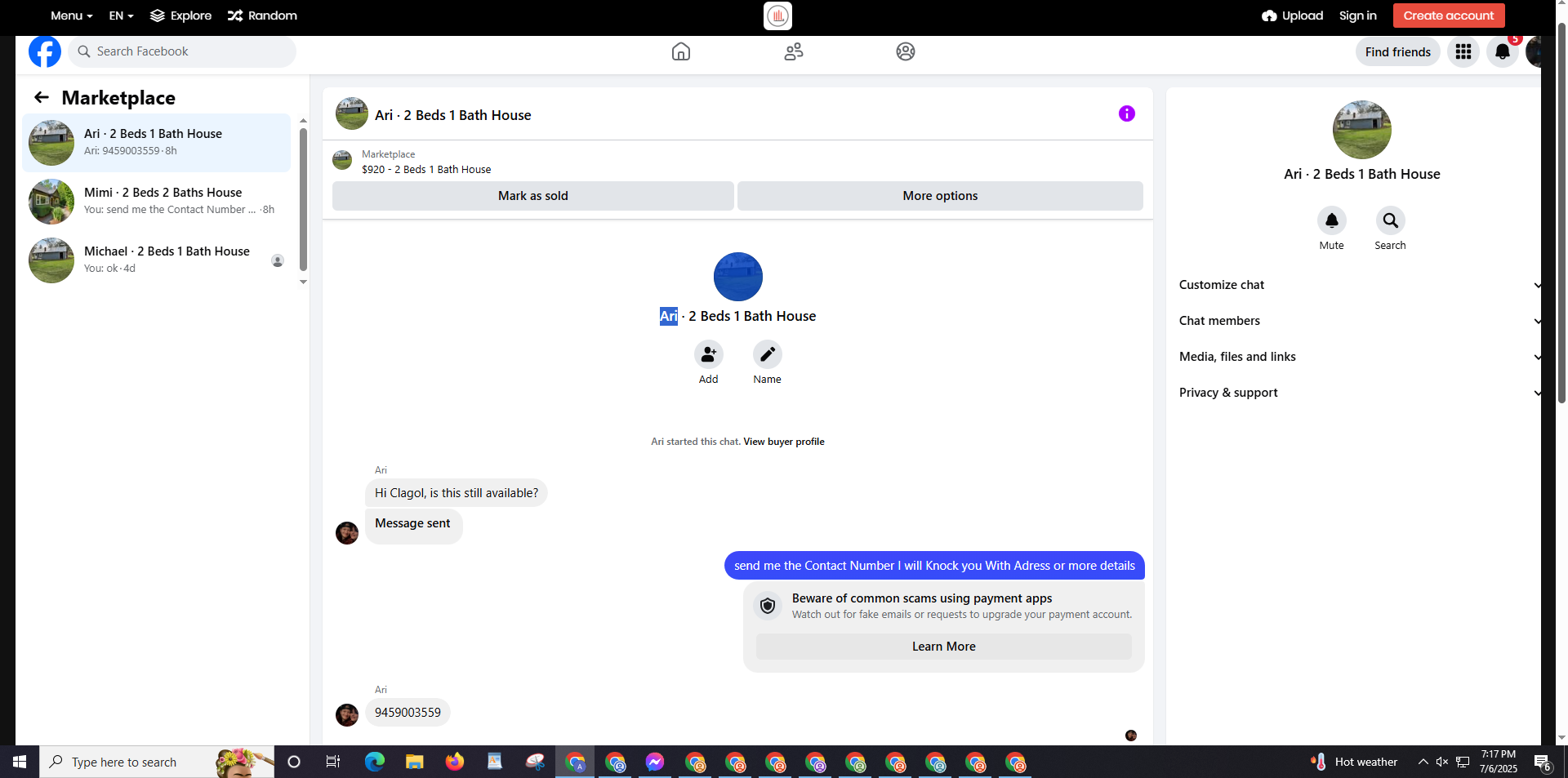1568x778 pixels.
Task: Click the shield icon in scam warning
Action: (x=768, y=606)
